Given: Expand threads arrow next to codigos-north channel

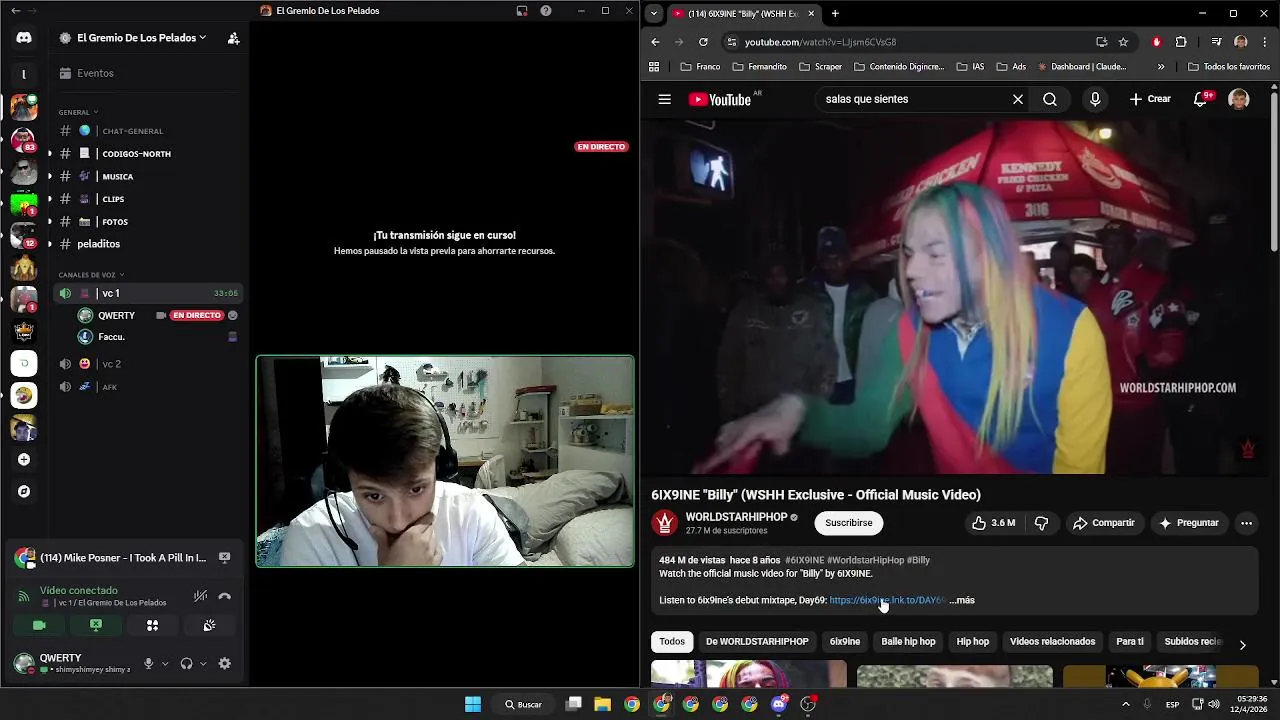Looking at the screenshot, I should pyautogui.click(x=49, y=154).
